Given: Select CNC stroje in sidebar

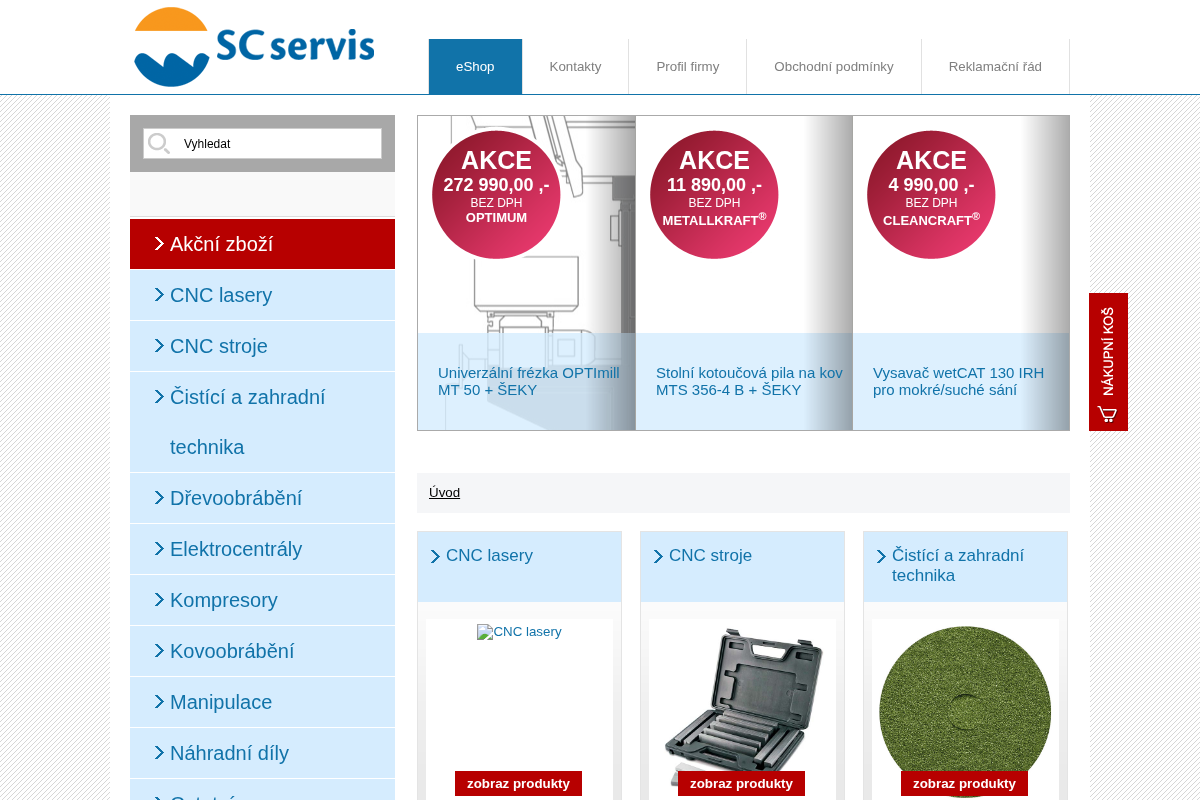Looking at the screenshot, I should (262, 346).
